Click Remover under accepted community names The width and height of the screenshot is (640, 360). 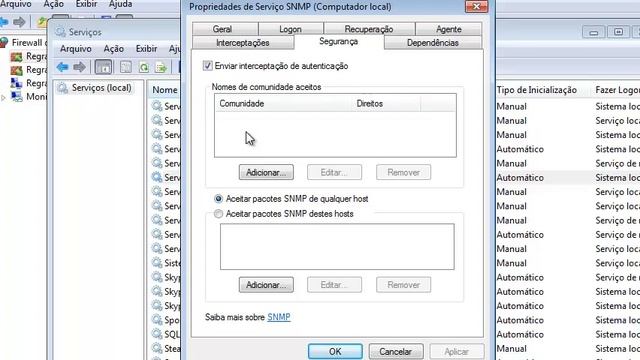403,172
